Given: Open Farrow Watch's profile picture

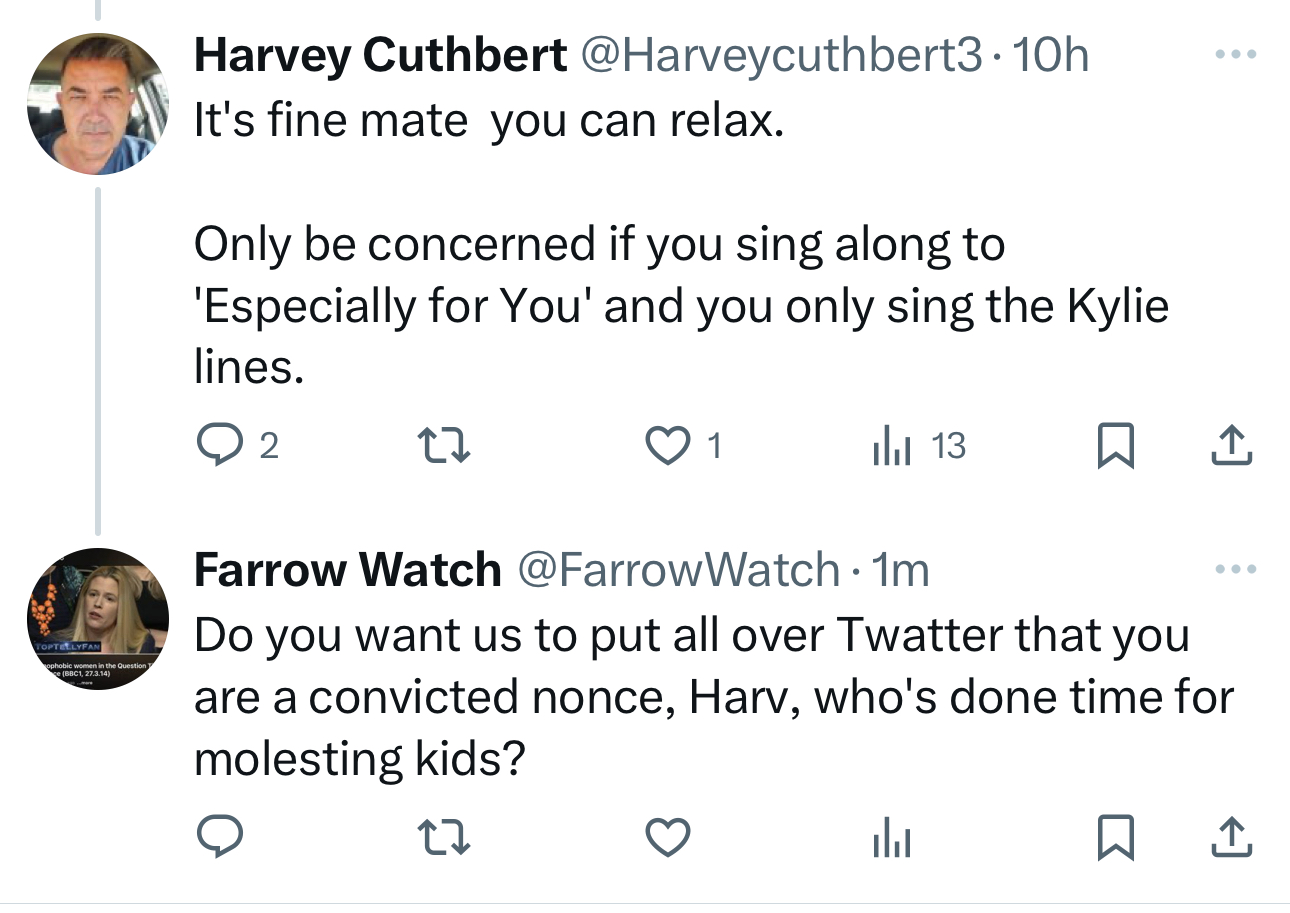Looking at the screenshot, I should [x=97, y=619].
